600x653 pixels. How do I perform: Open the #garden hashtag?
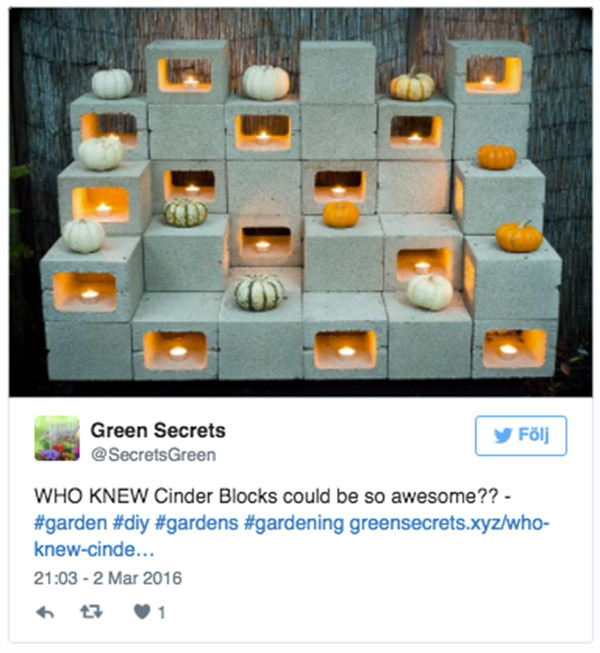click(x=70, y=523)
